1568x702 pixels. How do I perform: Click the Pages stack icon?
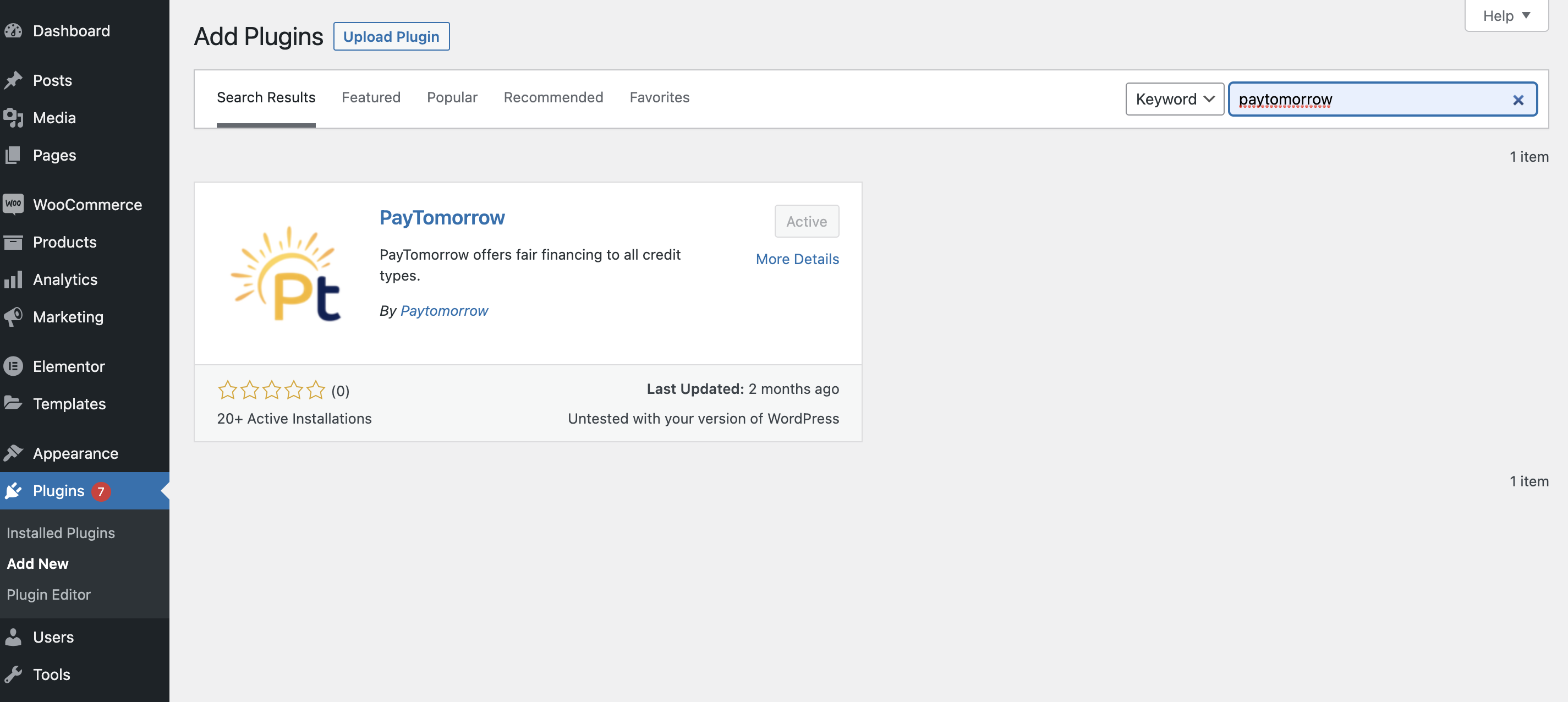point(13,155)
